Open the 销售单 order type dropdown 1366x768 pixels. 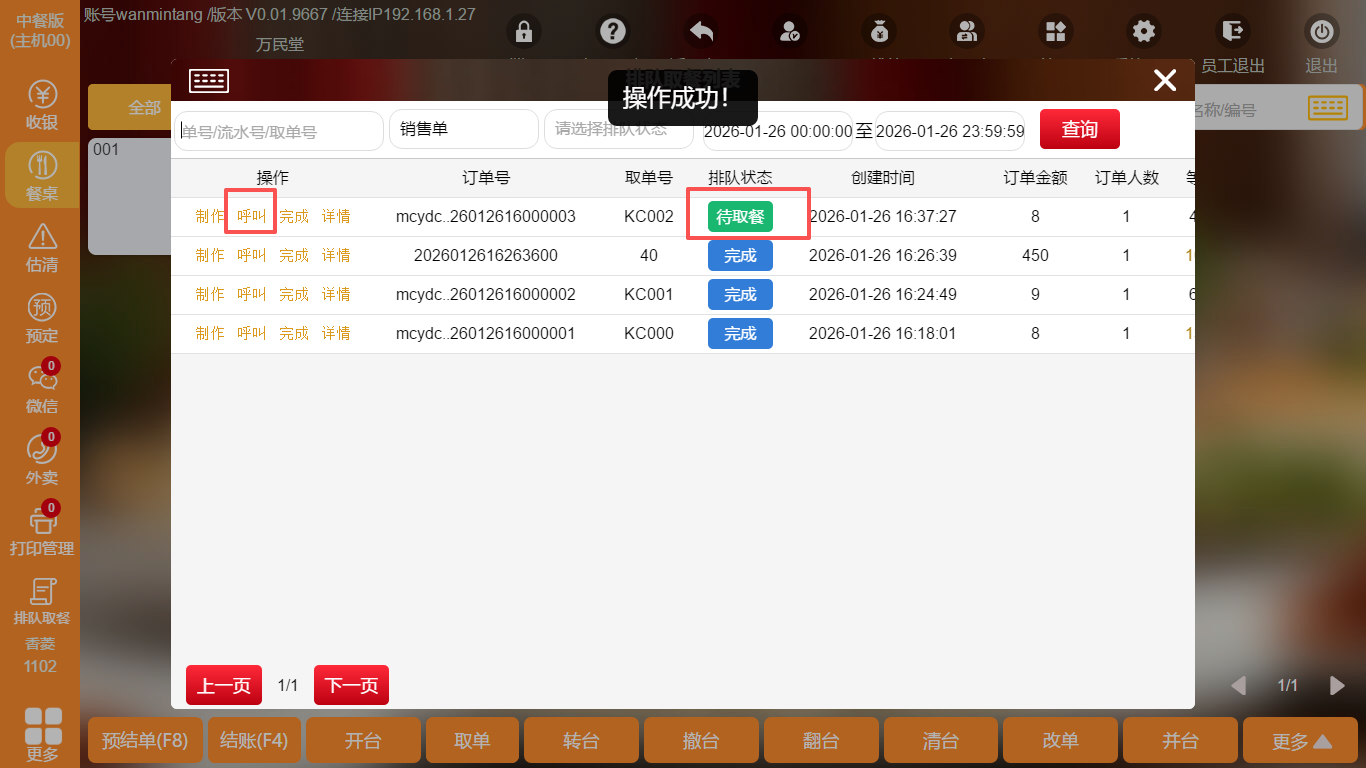click(463, 130)
